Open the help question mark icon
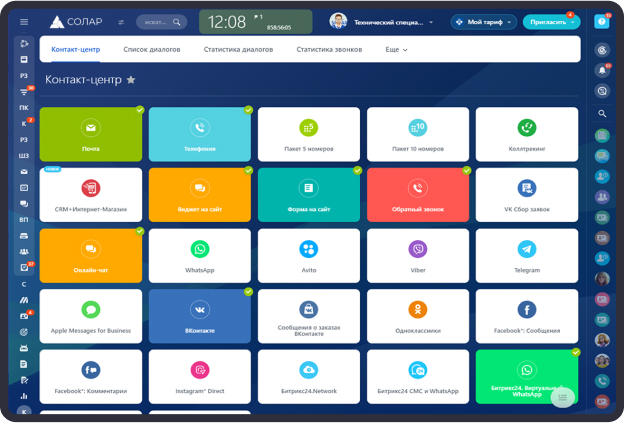Viewport: 624px width, 423px height. pos(602,21)
